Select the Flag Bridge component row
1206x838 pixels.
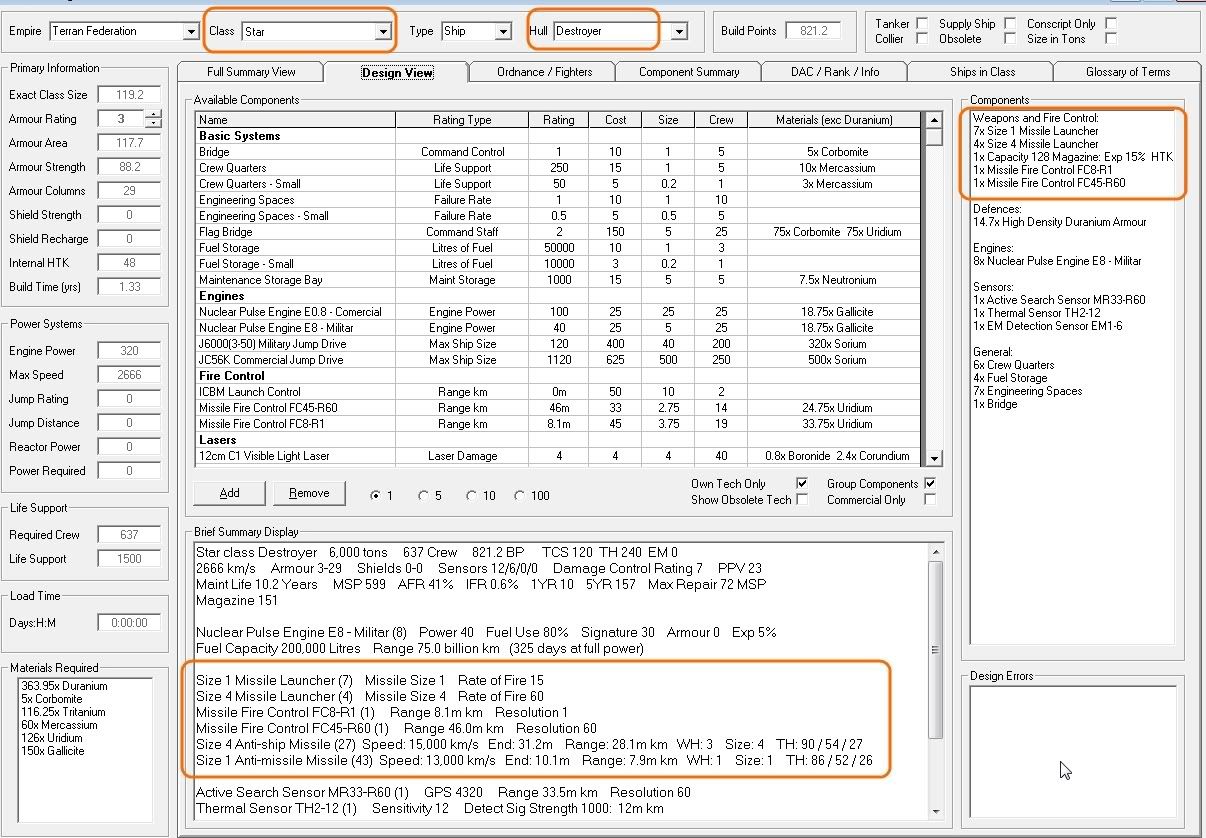(558, 232)
